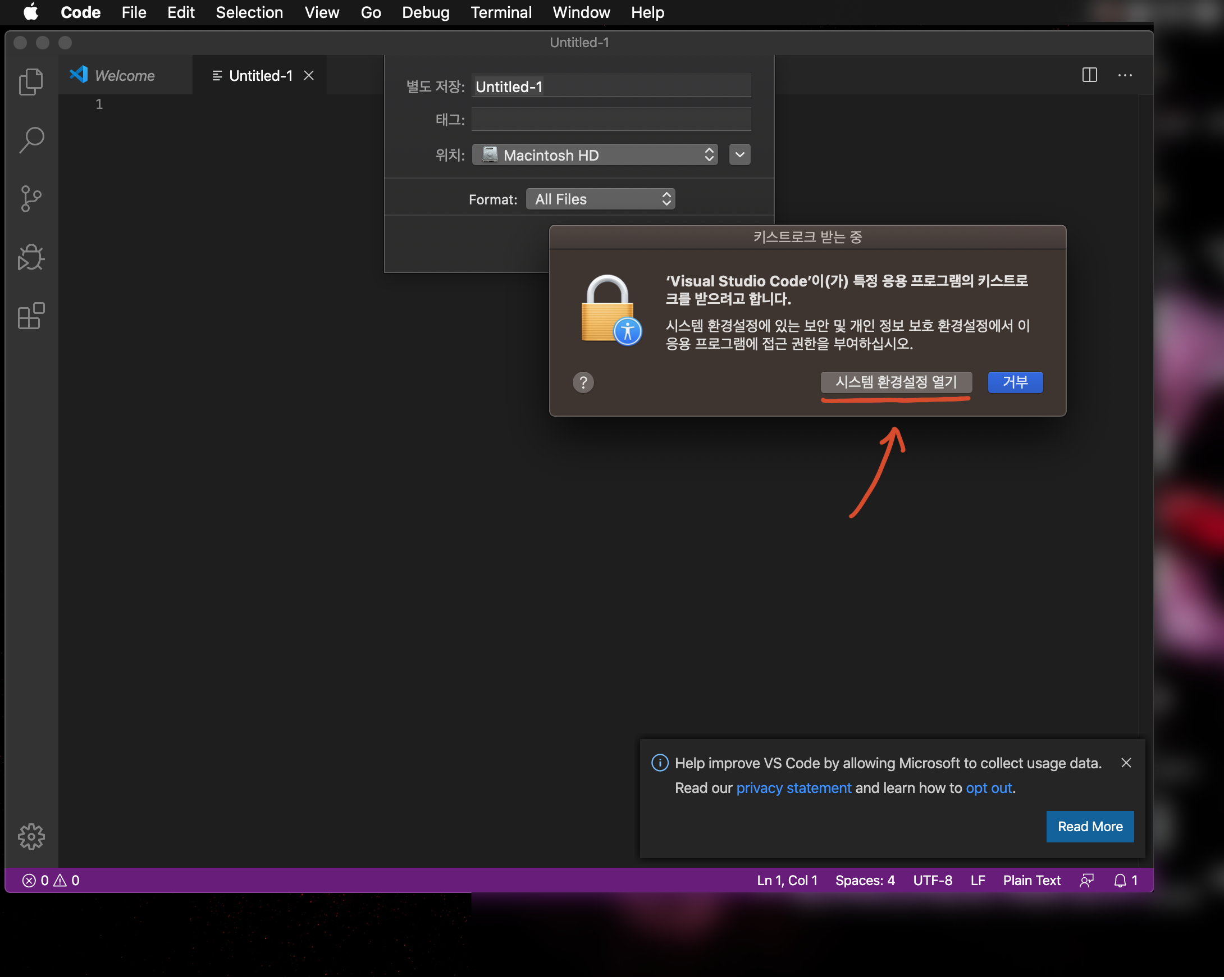Dismiss the usage data notification

(x=1126, y=763)
